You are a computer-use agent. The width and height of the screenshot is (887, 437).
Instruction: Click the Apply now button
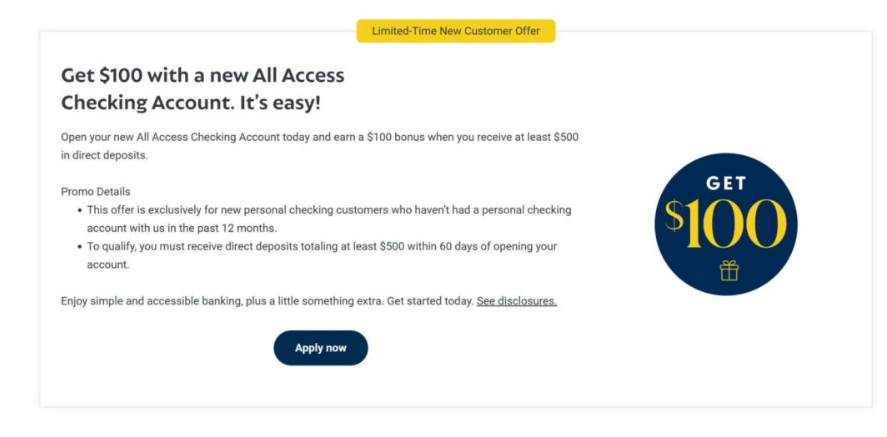point(321,348)
